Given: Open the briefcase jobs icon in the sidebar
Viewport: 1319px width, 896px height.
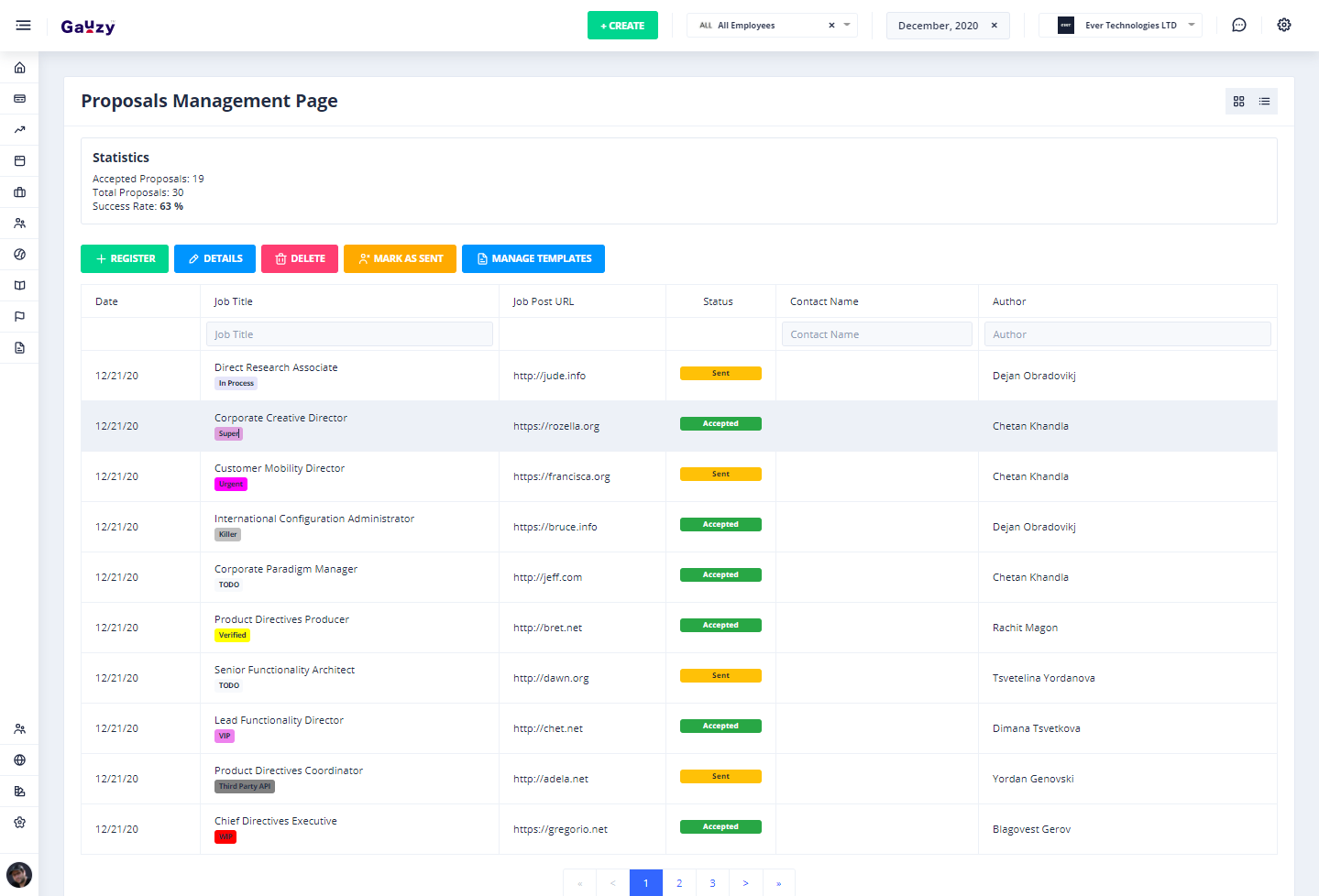Looking at the screenshot, I should click(x=19, y=192).
